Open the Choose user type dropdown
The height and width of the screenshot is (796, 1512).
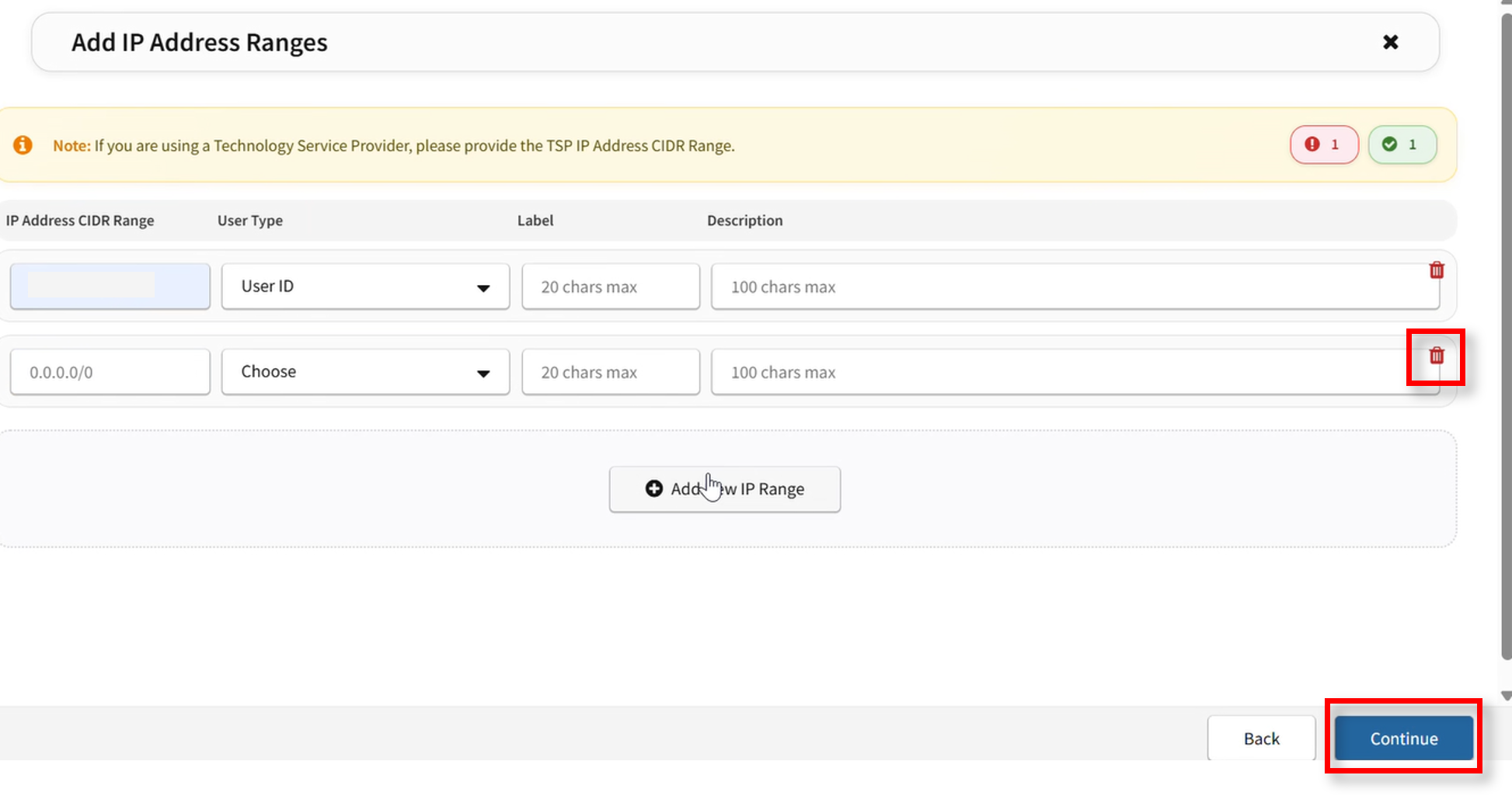point(365,372)
